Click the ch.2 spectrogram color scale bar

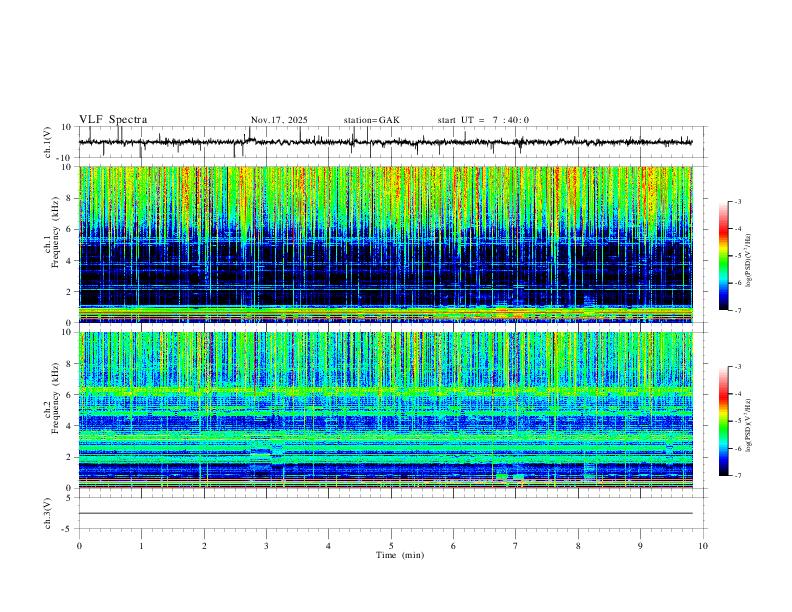pos(723,421)
